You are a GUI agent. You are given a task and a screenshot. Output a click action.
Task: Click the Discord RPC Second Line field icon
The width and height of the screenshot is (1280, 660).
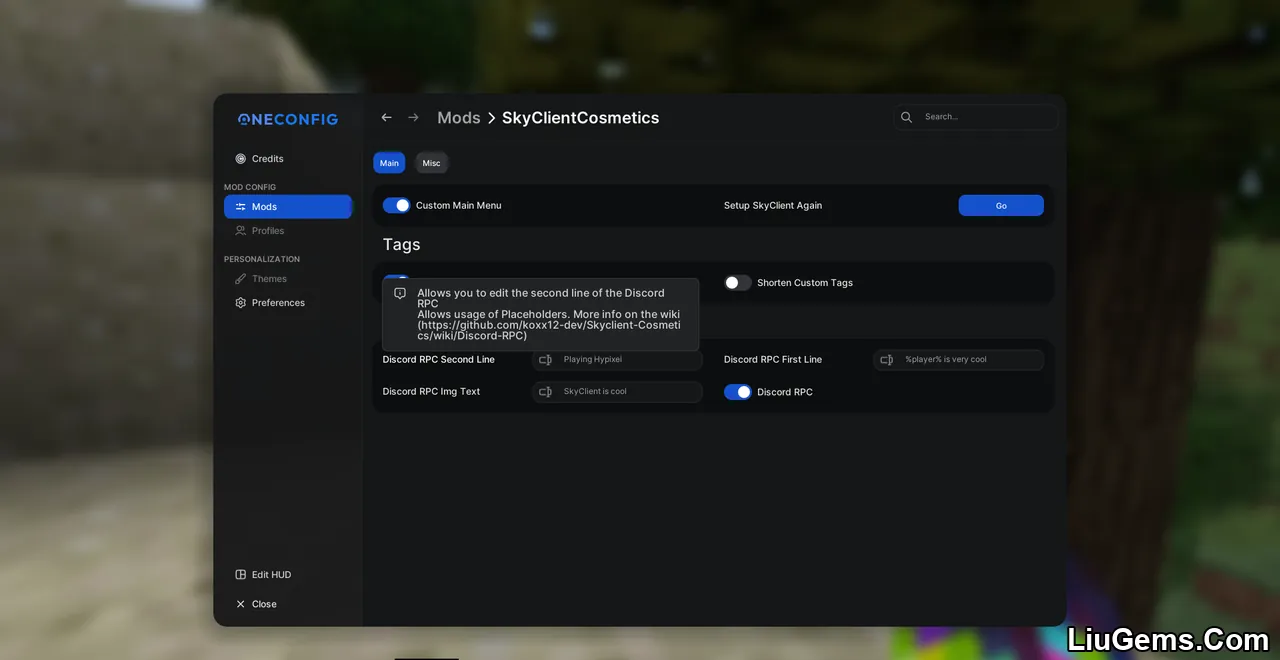(x=545, y=360)
